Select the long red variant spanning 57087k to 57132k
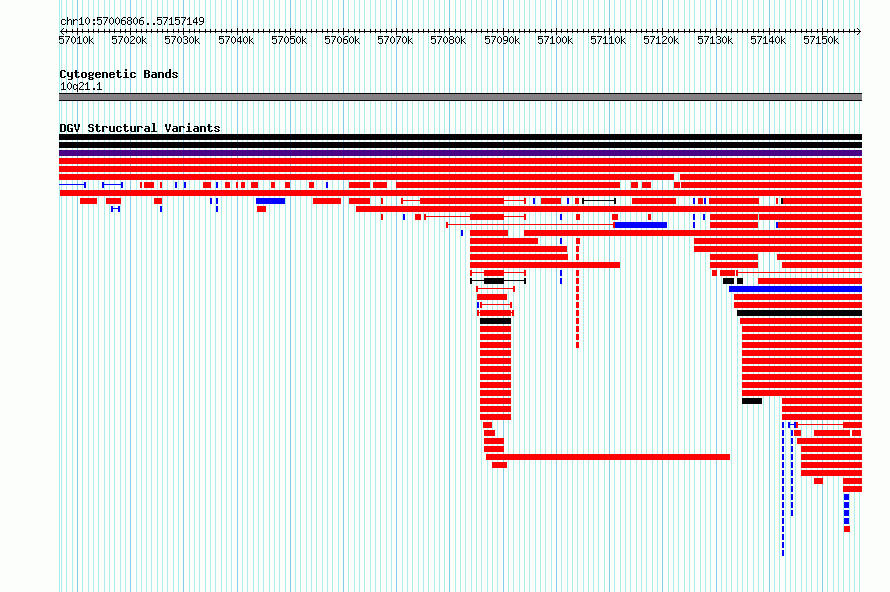This screenshot has height=592, width=890. [608, 457]
